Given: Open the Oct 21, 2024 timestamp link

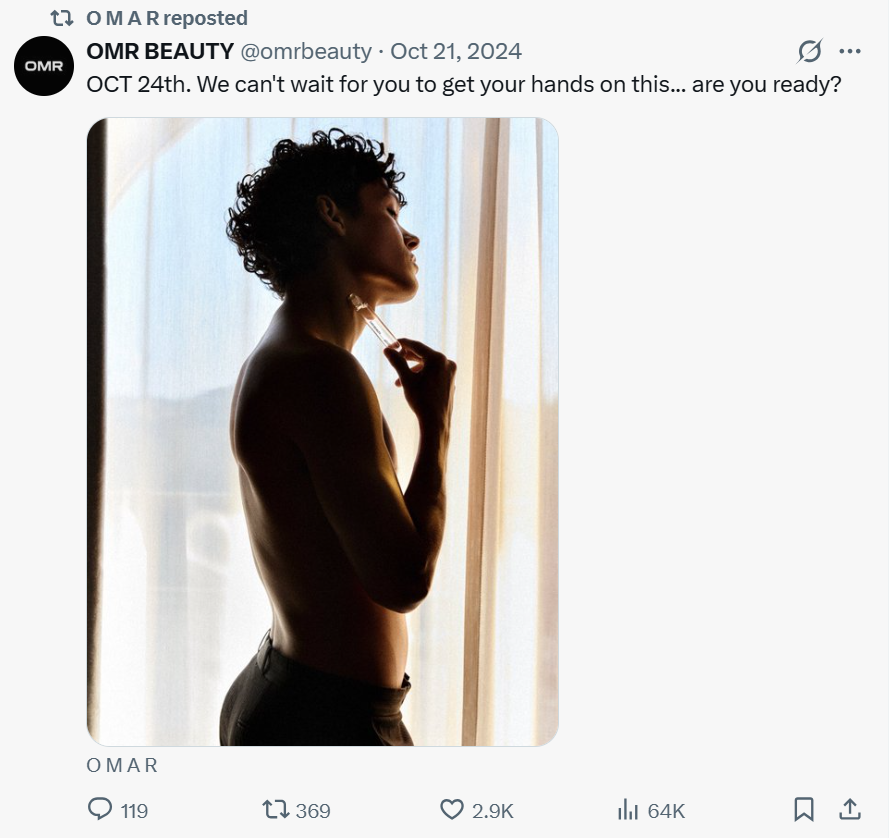Looking at the screenshot, I should 456,51.
